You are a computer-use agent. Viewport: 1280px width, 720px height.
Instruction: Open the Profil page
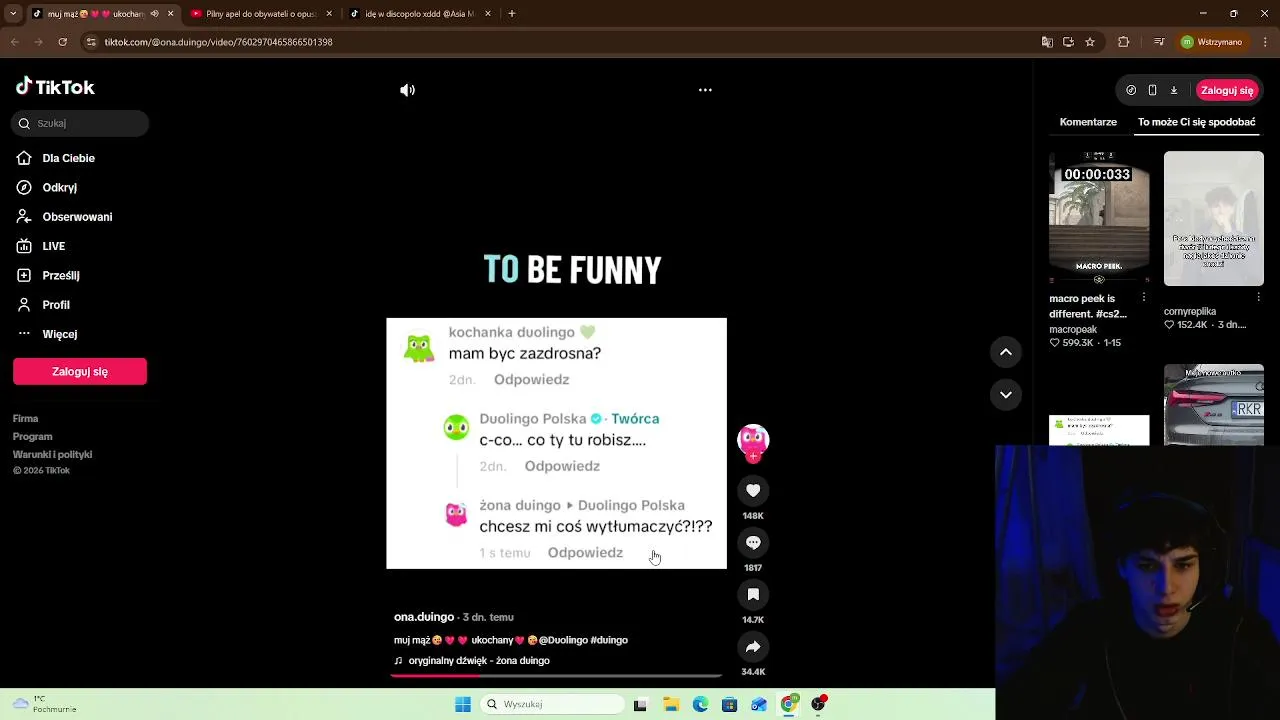pyautogui.click(x=55, y=305)
